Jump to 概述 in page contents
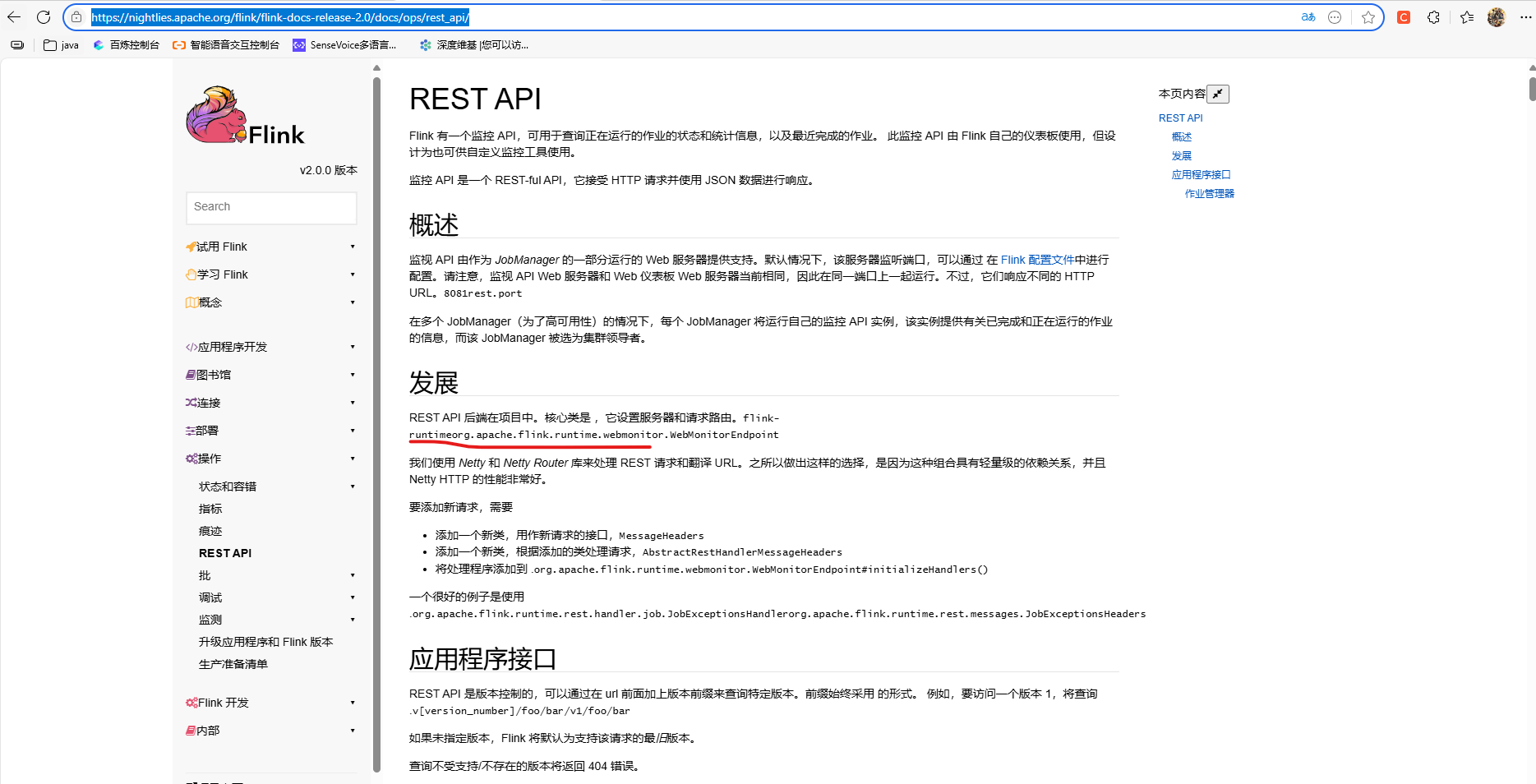 point(1182,137)
